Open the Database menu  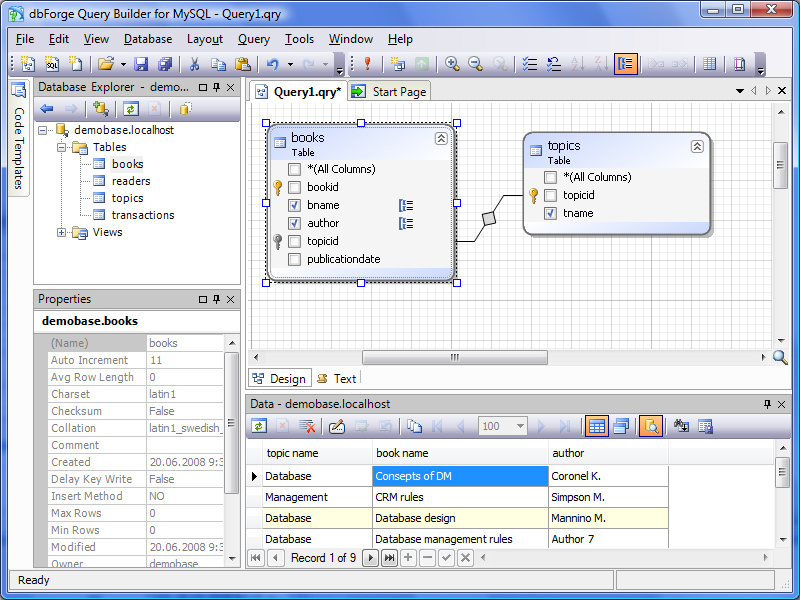click(148, 39)
